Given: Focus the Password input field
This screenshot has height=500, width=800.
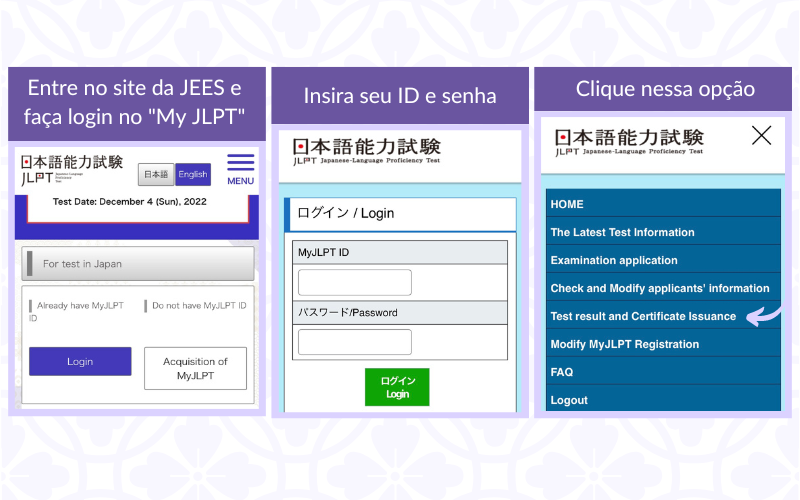Looking at the screenshot, I should 354,342.
